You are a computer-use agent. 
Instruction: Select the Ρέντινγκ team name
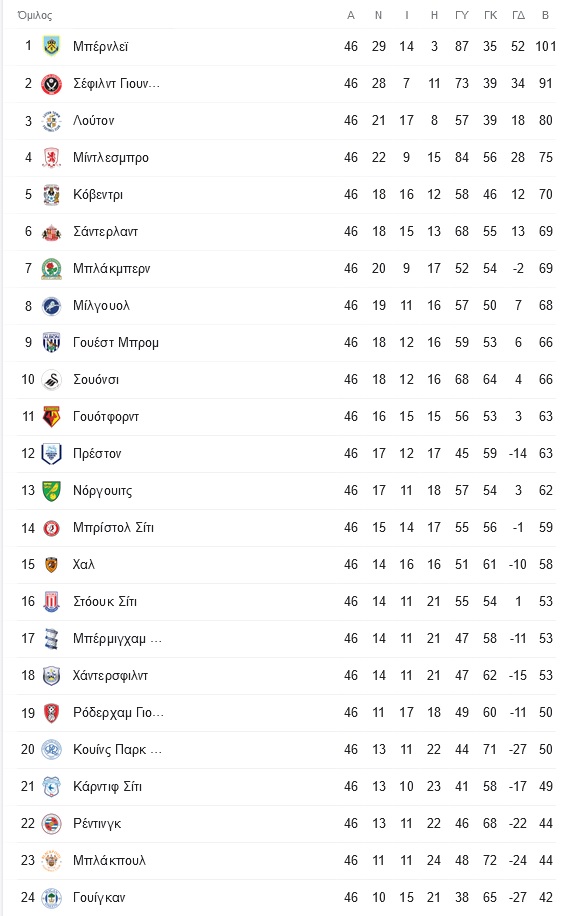pyautogui.click(x=97, y=823)
